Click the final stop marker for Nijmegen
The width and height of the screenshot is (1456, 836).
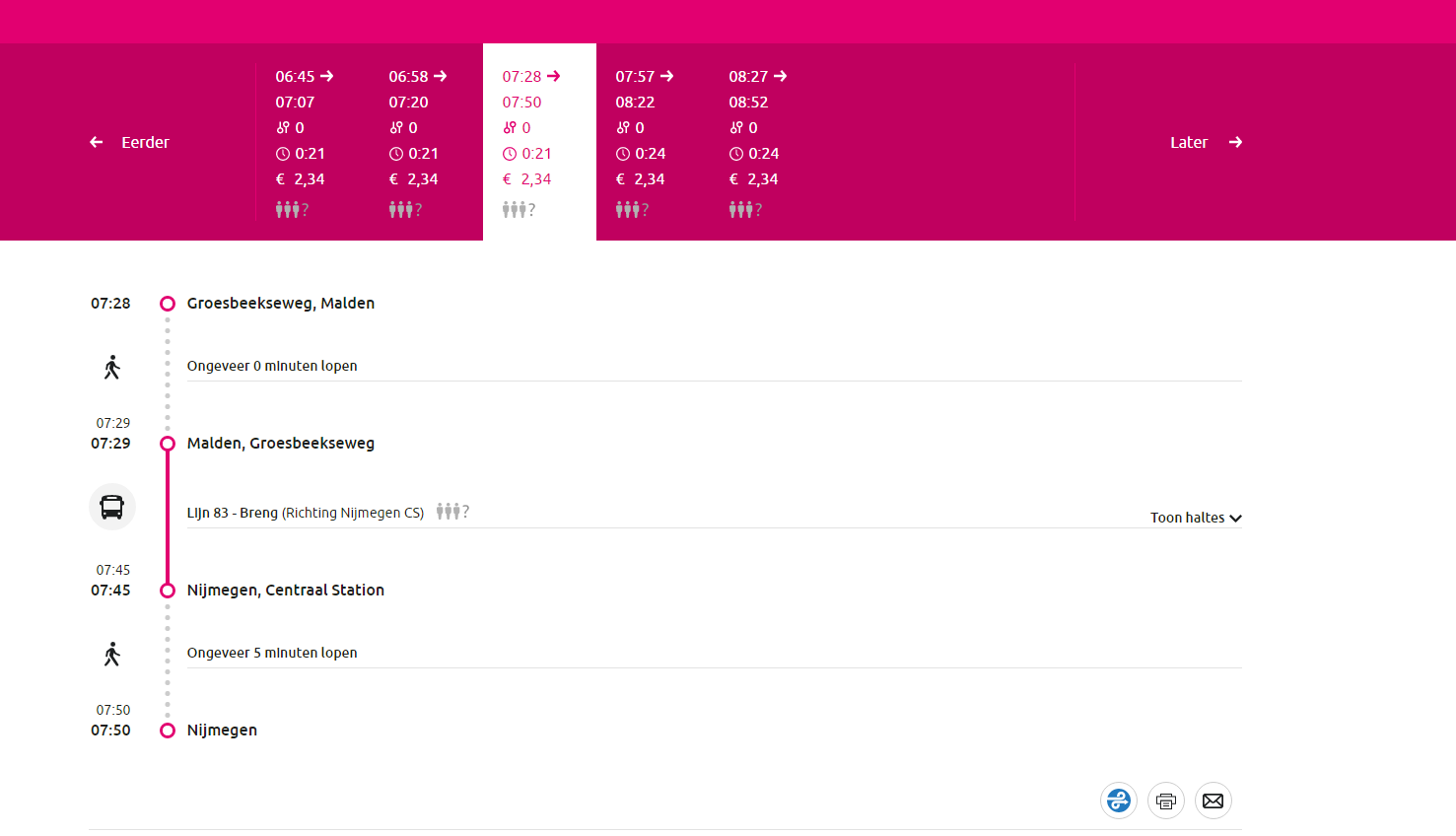tap(168, 731)
